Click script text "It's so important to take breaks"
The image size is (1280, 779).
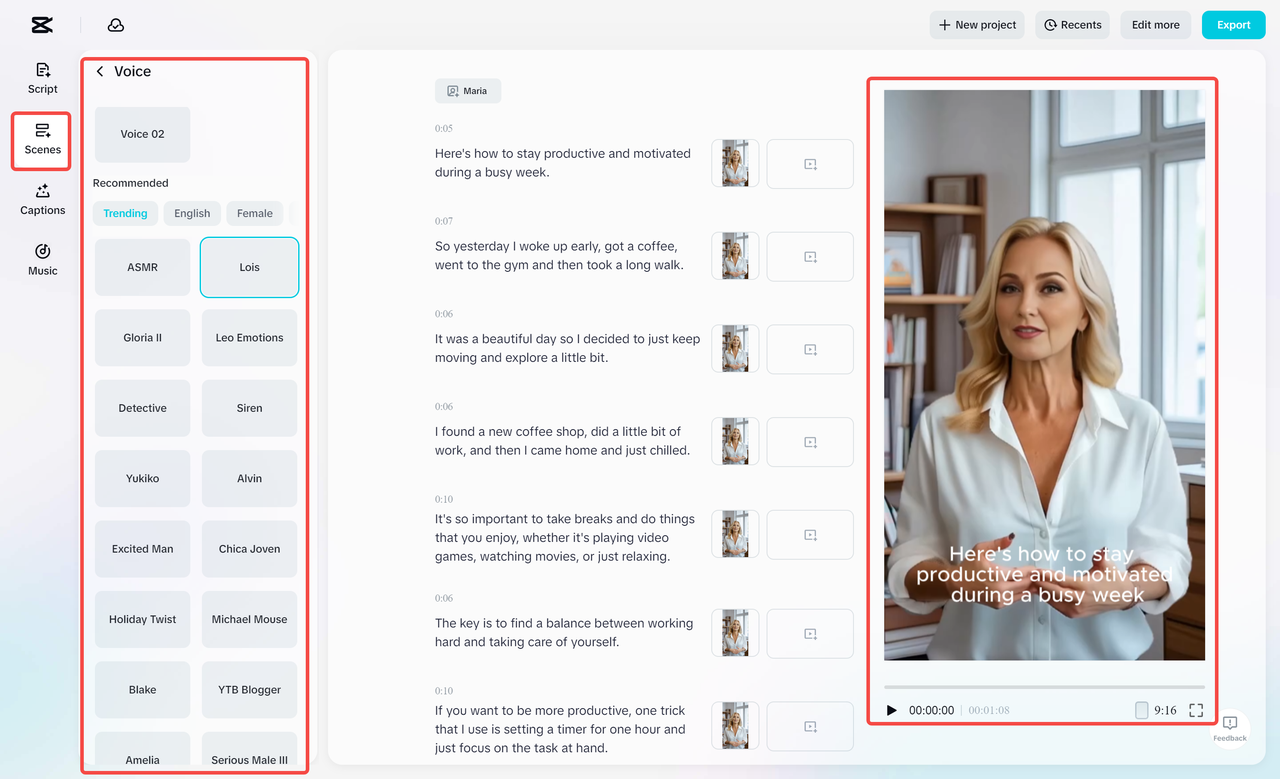coord(565,538)
